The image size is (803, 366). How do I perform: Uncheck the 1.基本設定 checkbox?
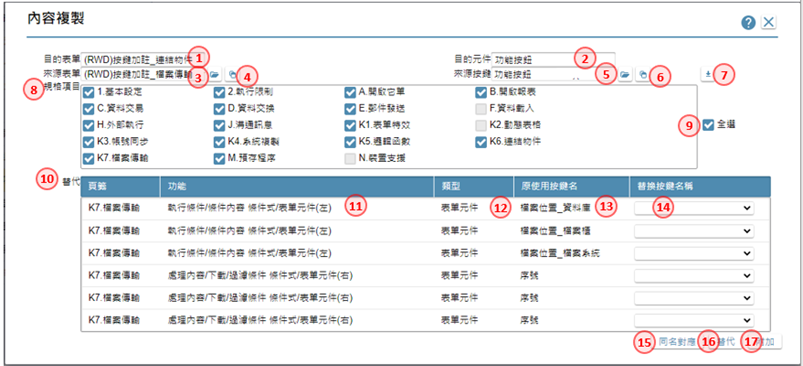pyautogui.click(x=88, y=93)
